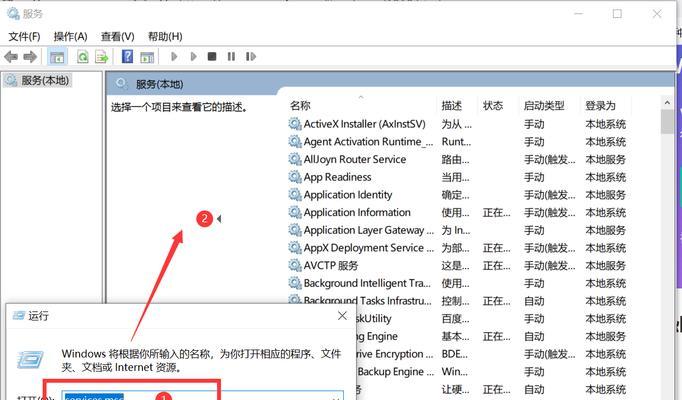Click gear icon of ActiveX Installer service

(295, 124)
